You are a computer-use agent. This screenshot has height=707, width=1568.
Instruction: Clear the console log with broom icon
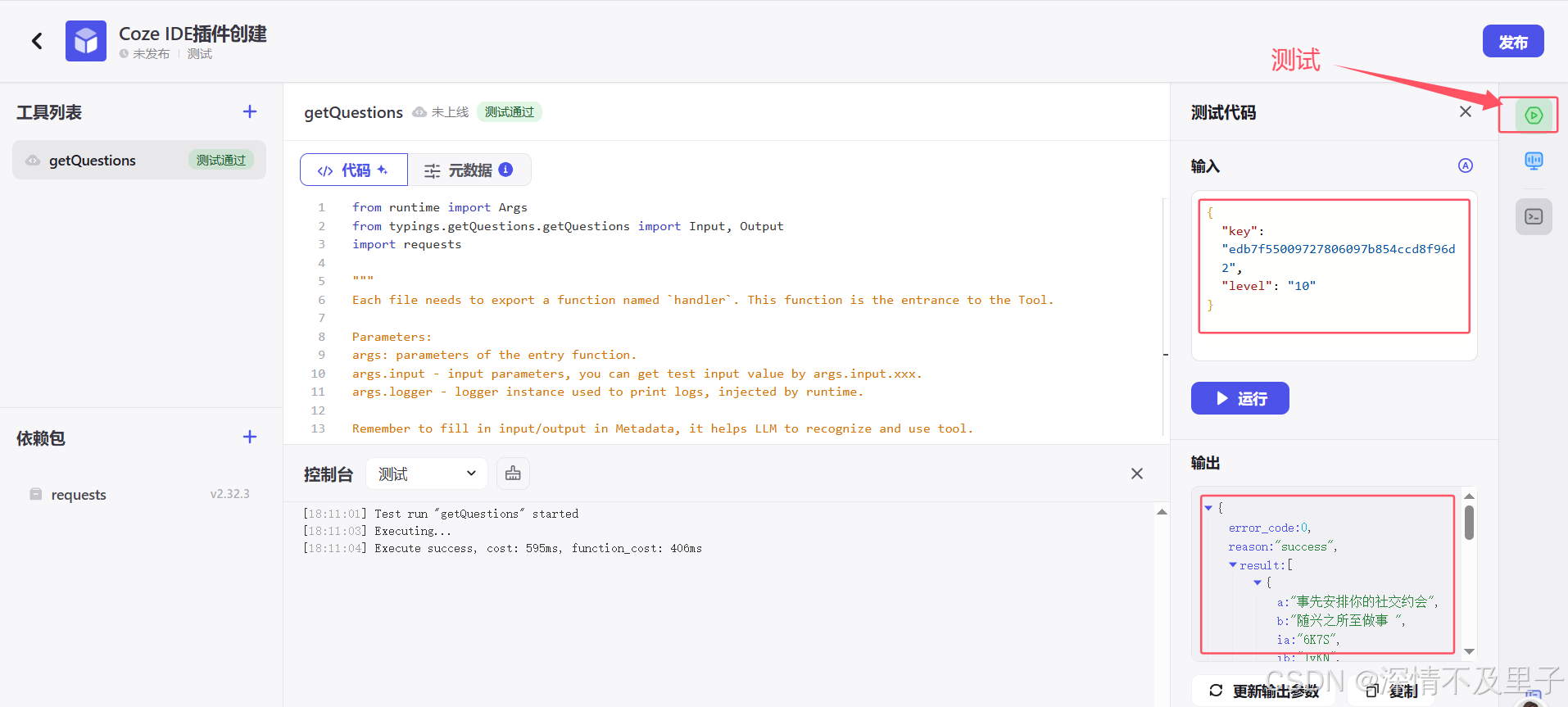click(513, 474)
